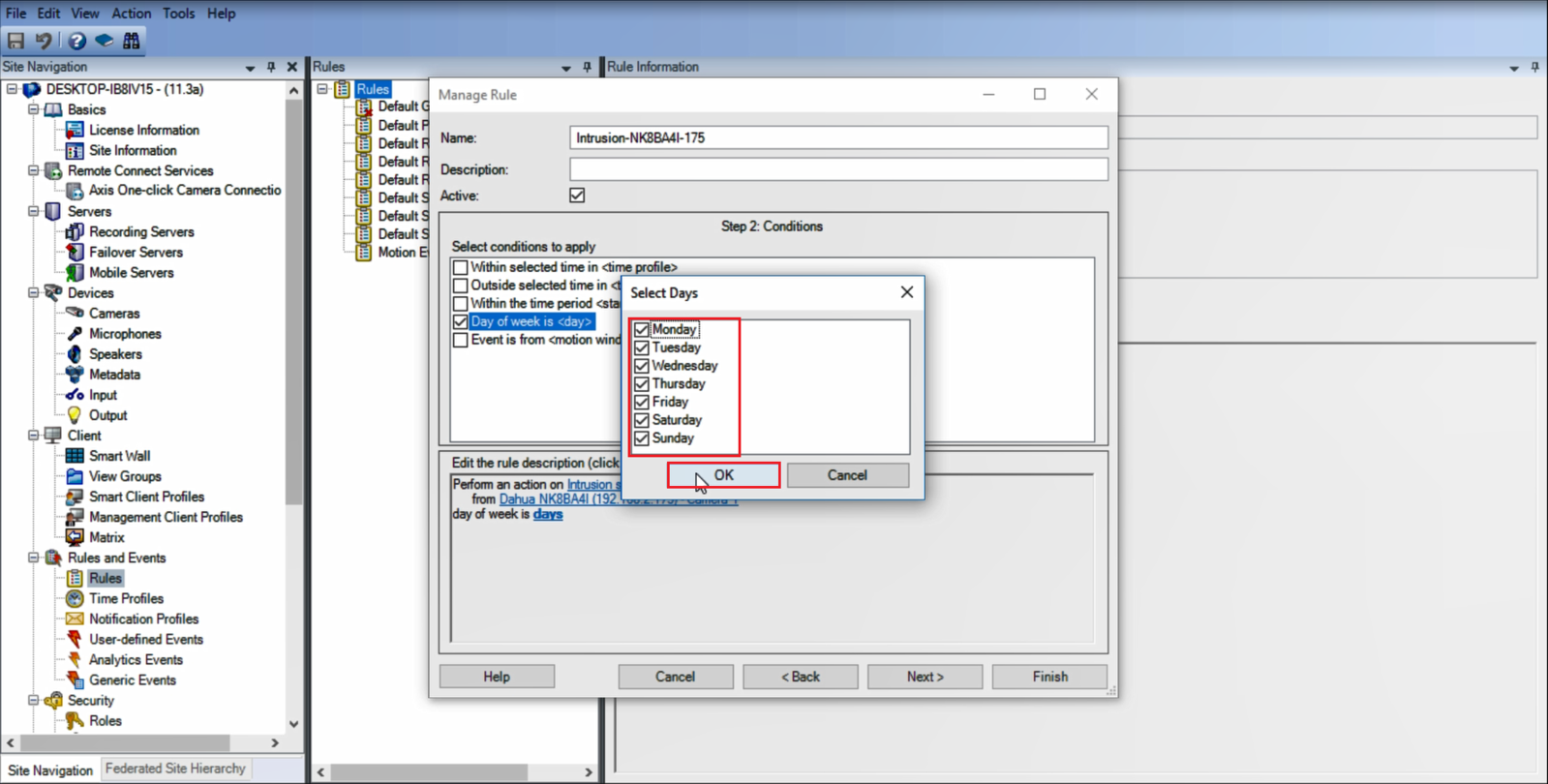This screenshot has width=1548, height=784.
Task: Open the Action menu
Action: (132, 14)
